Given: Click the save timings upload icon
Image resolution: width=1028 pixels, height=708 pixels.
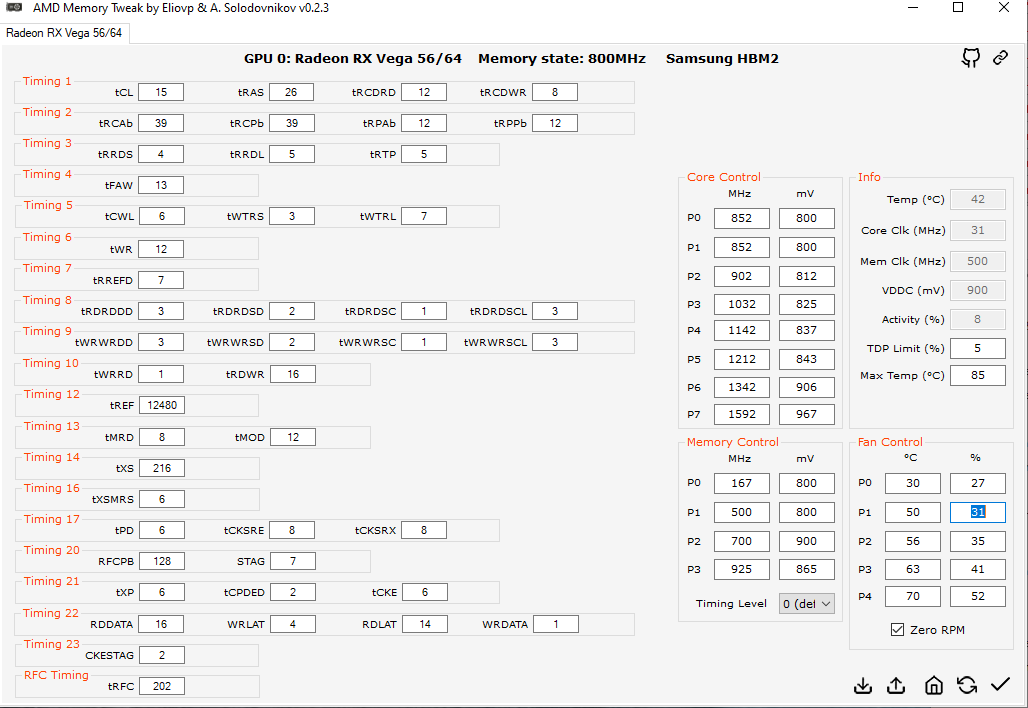Looking at the screenshot, I should [896, 686].
